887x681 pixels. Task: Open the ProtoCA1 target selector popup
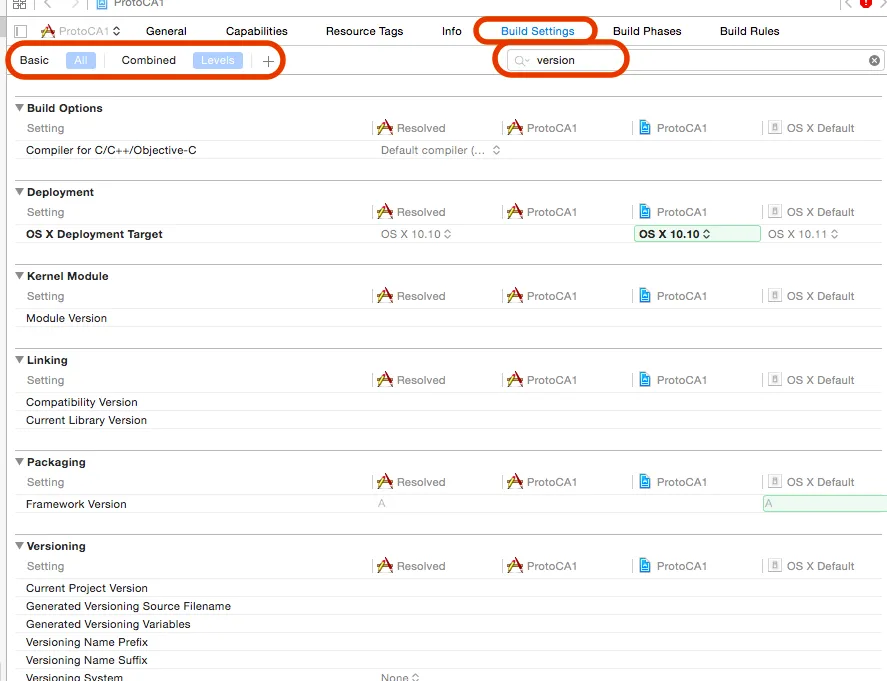pyautogui.click(x=81, y=31)
